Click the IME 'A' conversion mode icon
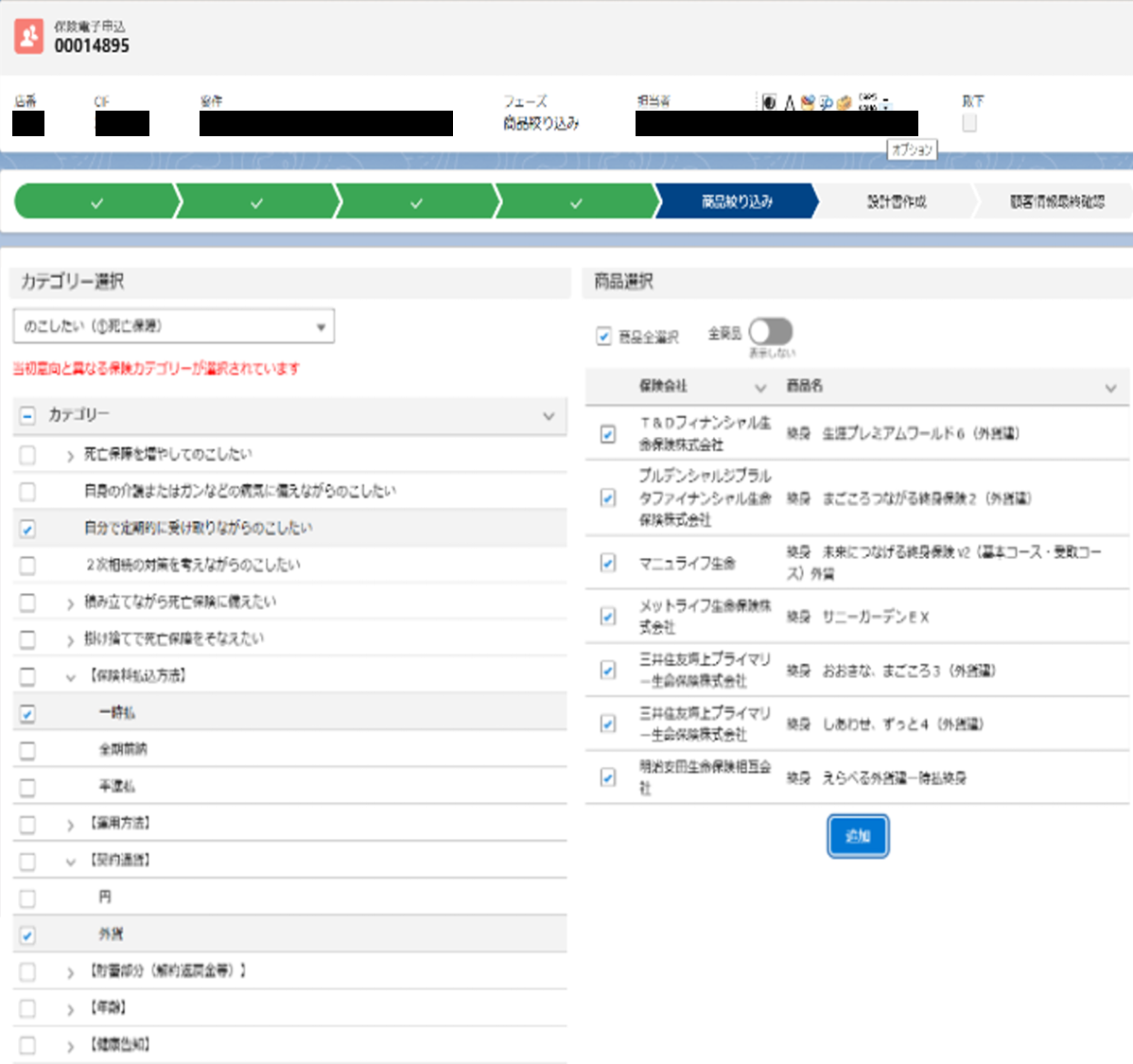Screen dimensions: 1133x1064 789,102
